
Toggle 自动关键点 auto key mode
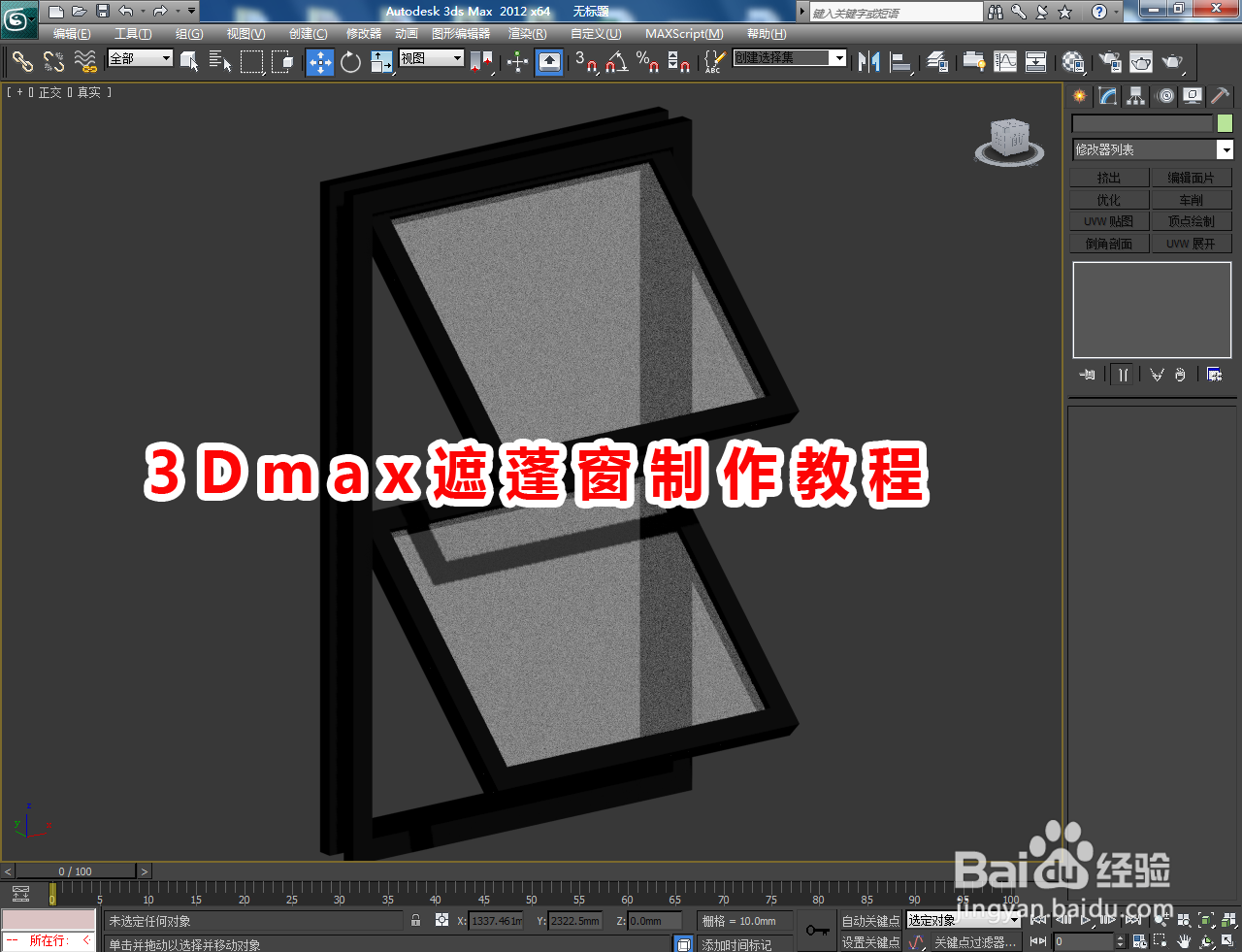pos(870,921)
